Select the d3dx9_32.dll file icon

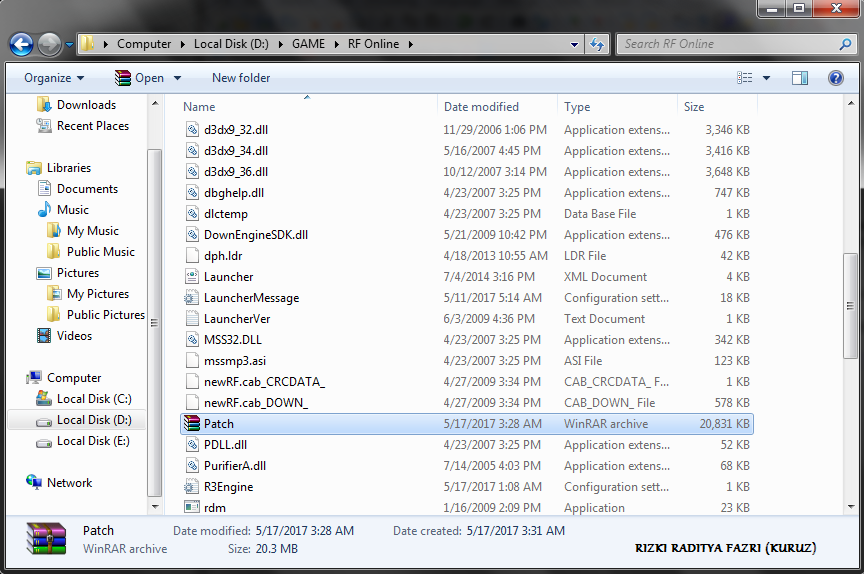point(192,130)
